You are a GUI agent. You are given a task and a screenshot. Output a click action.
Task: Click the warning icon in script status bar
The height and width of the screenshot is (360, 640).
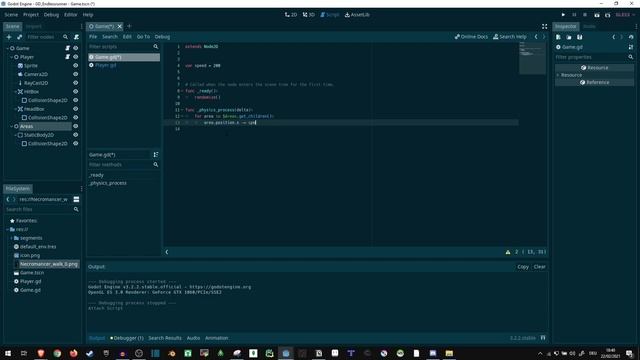point(508,252)
